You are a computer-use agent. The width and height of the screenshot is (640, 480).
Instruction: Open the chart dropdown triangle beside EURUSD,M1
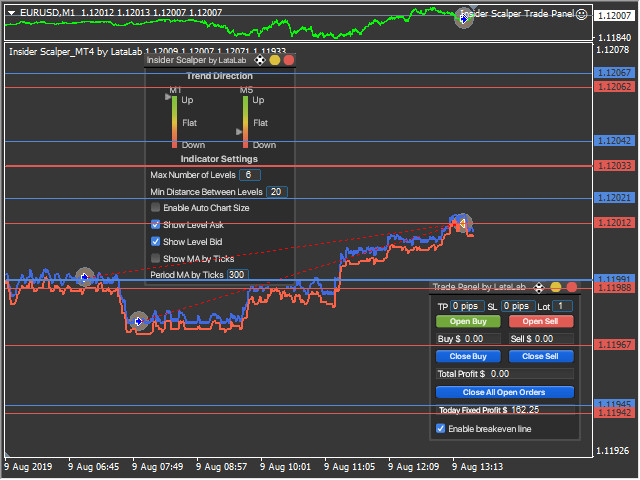[x=11, y=13]
